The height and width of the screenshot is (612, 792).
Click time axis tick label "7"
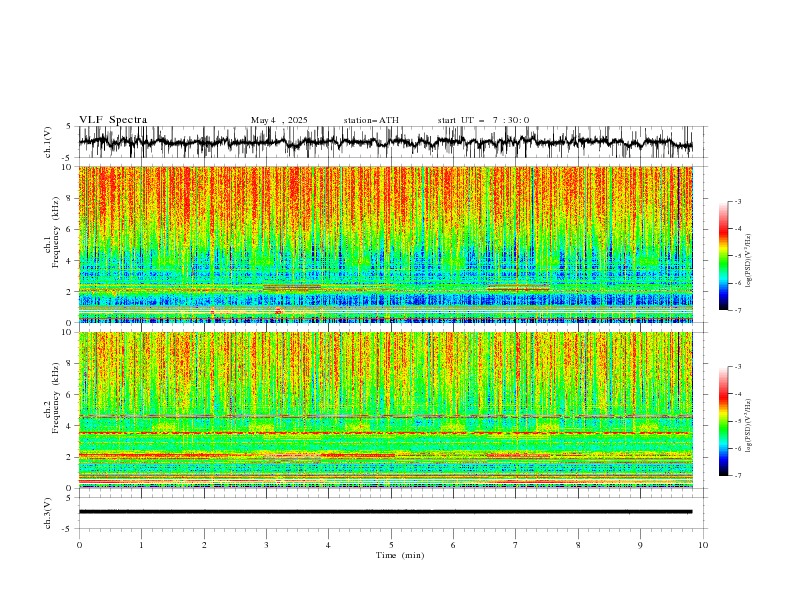pos(516,545)
